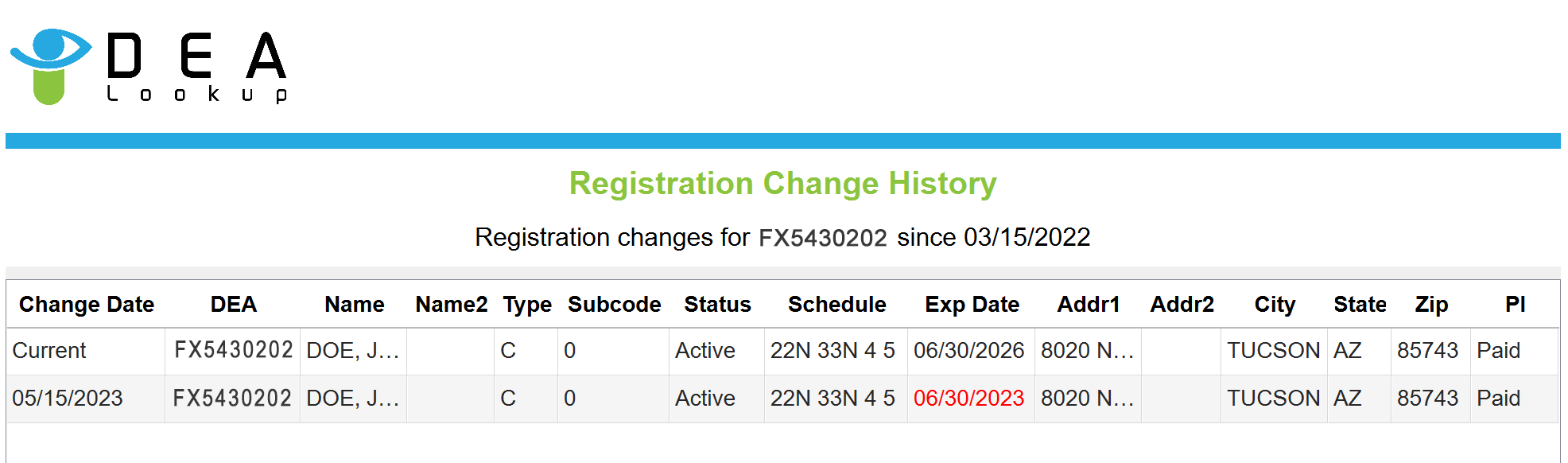Click the Registration Change History heading
Image resolution: width=1568 pixels, height=463 pixels.
(x=782, y=184)
